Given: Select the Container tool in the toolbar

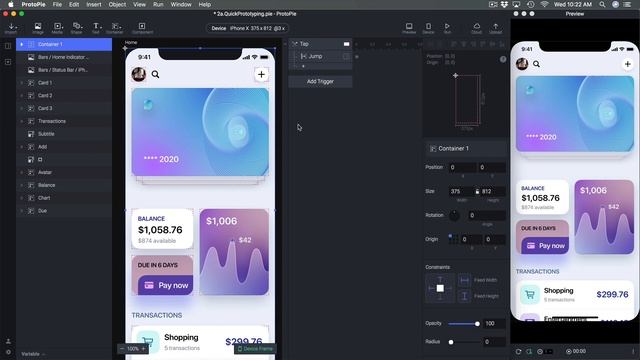Looking at the screenshot, I should click(115, 28).
